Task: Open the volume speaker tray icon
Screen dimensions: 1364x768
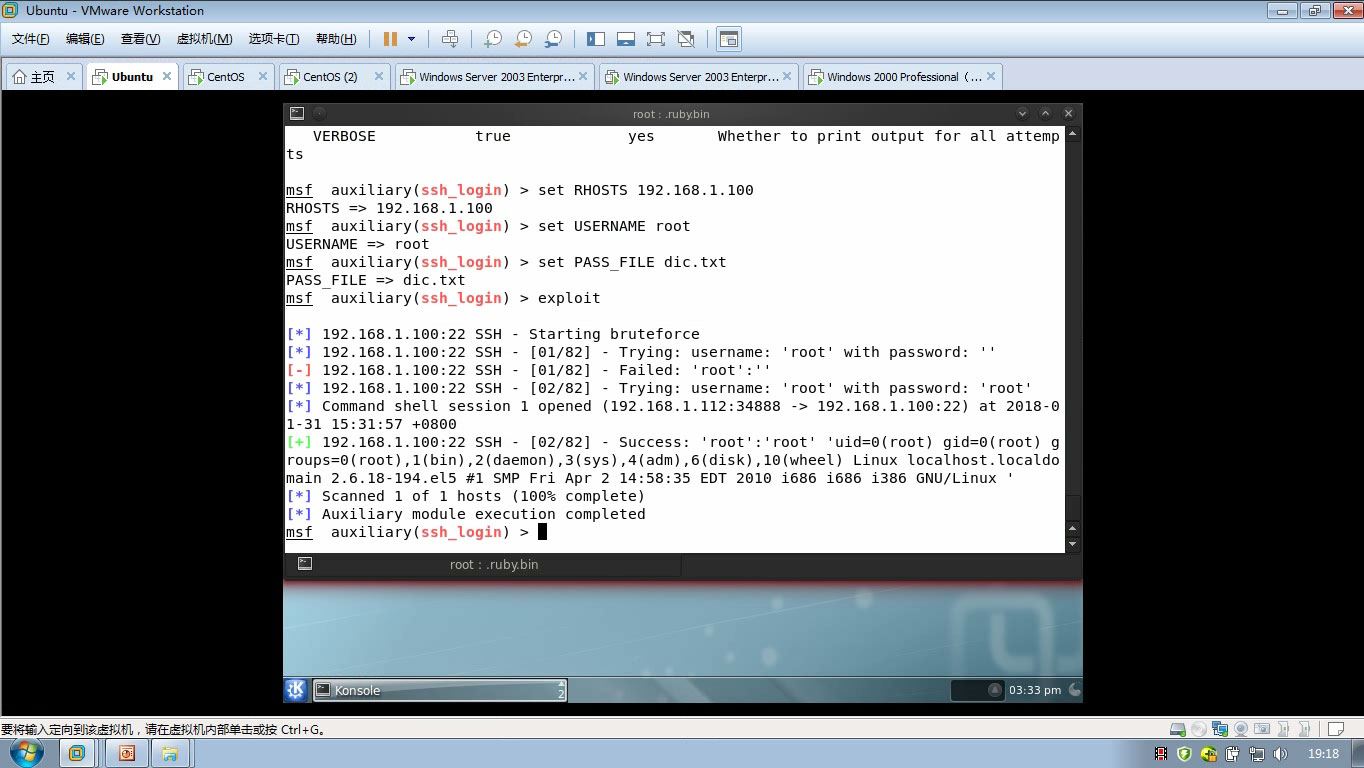Action: pyautogui.click(x=1281, y=754)
